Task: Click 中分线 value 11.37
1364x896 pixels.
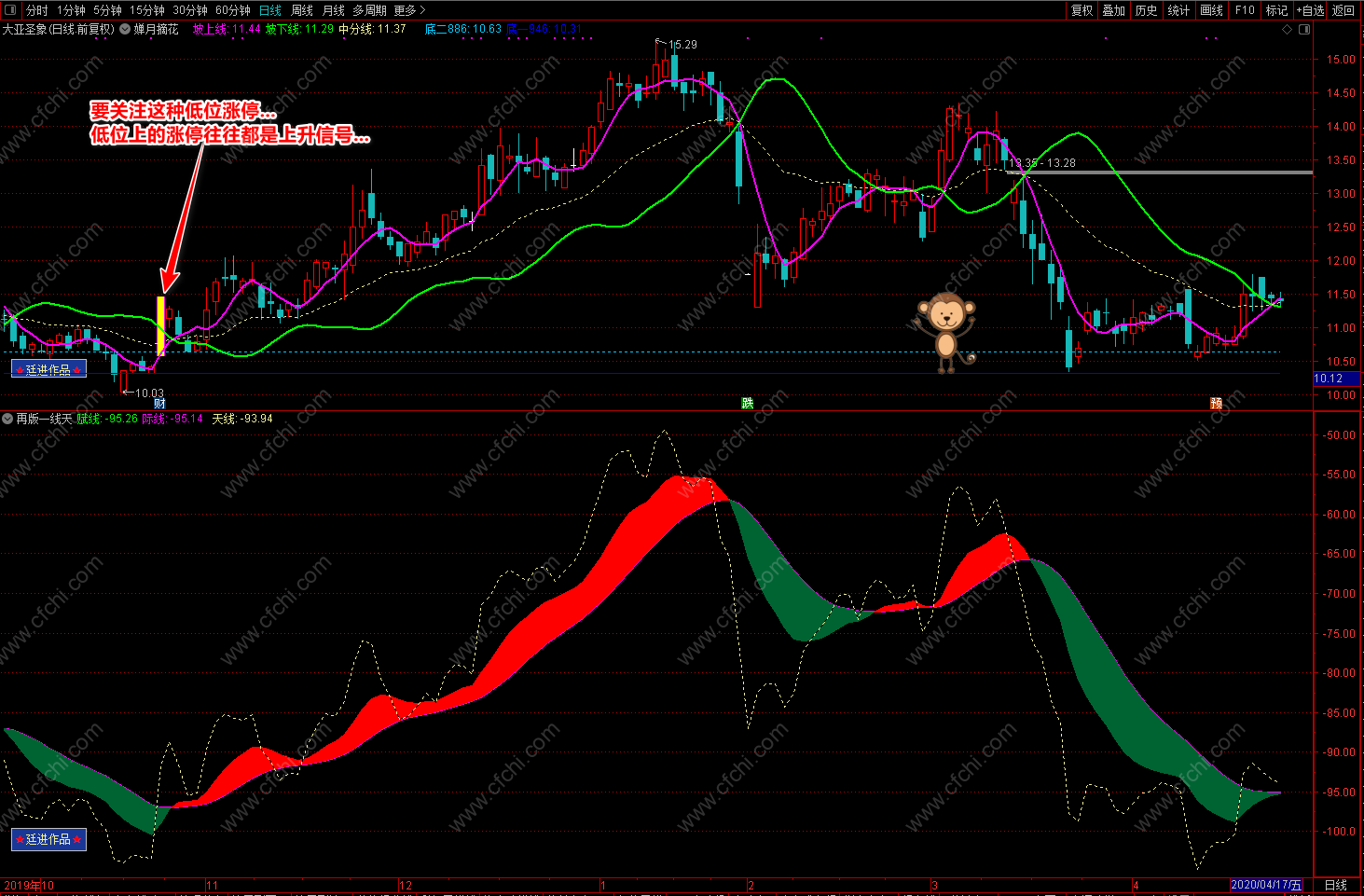Action: 392,29
